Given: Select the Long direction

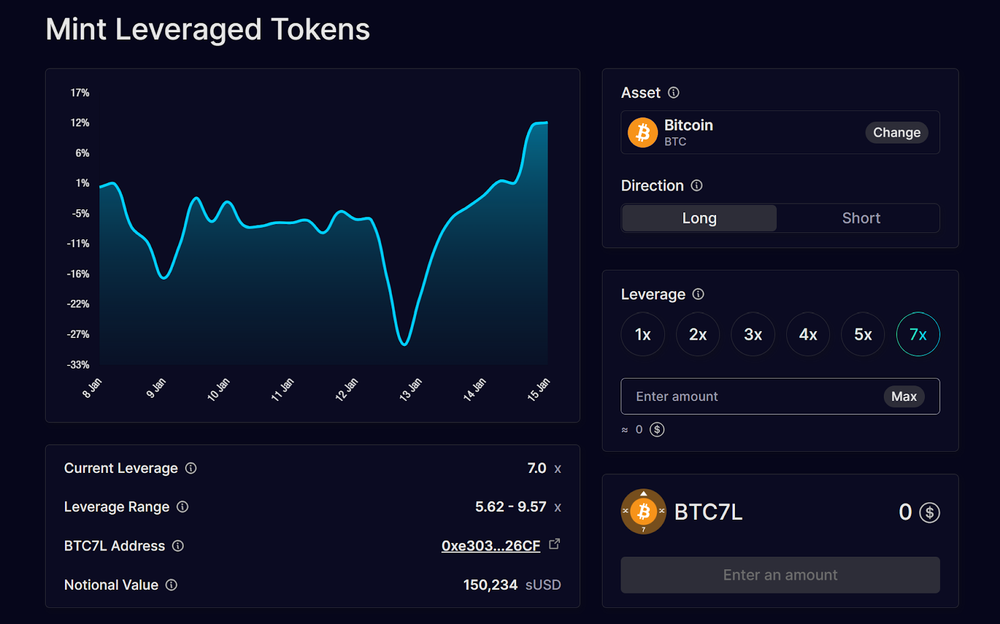Looking at the screenshot, I should (x=699, y=218).
